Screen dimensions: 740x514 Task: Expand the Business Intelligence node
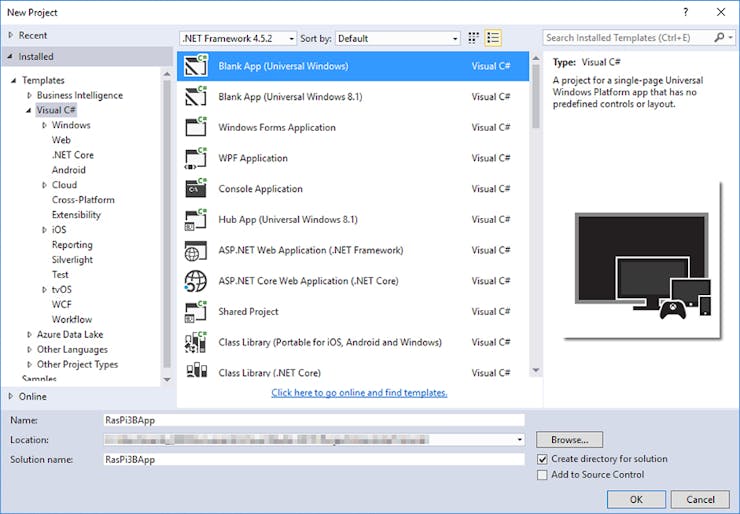point(29,95)
